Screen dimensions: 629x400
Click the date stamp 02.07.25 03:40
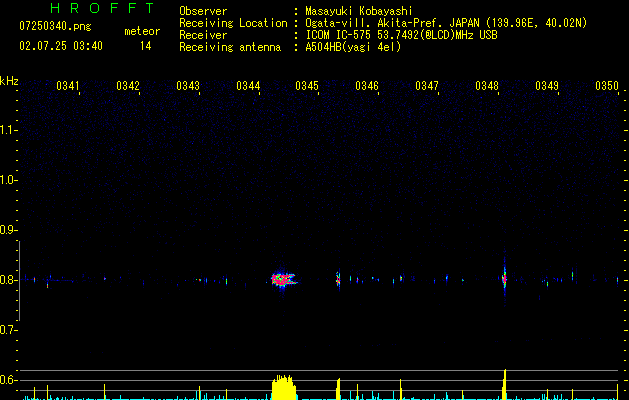tap(61, 46)
